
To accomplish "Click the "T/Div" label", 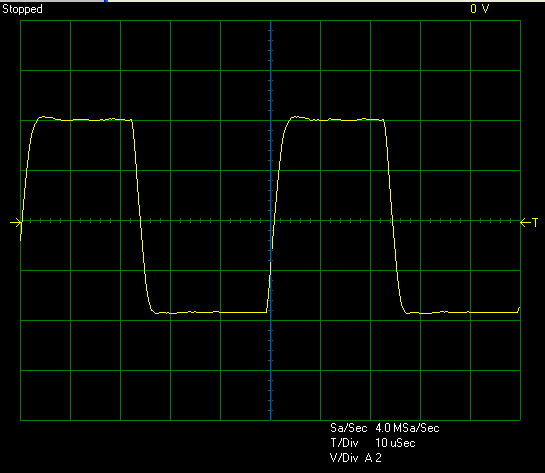I will (344, 443).
